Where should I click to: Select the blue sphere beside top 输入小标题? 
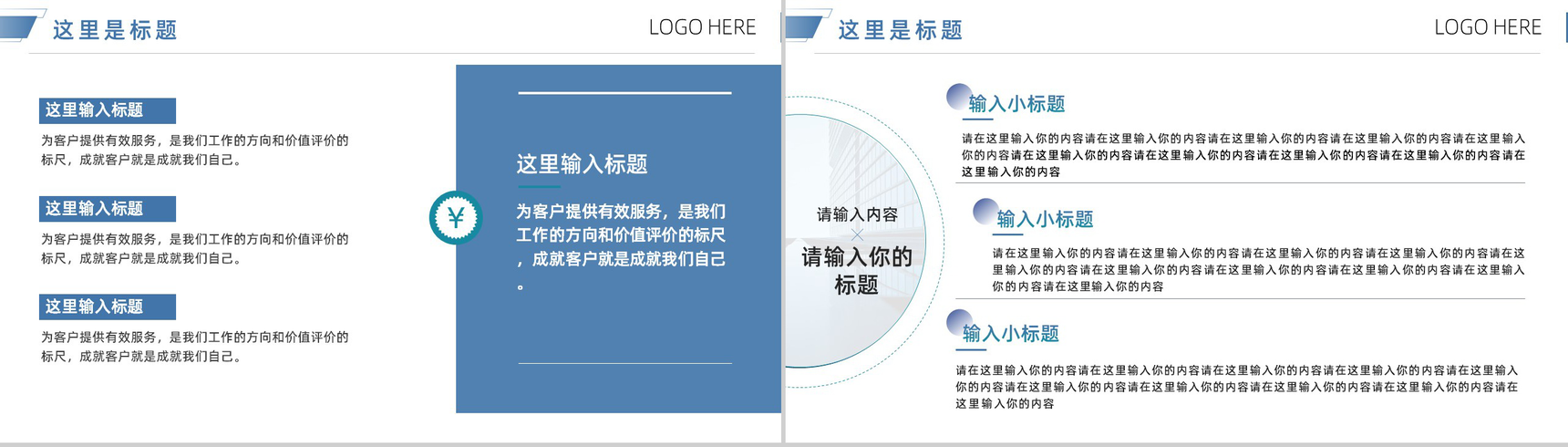click(x=959, y=96)
